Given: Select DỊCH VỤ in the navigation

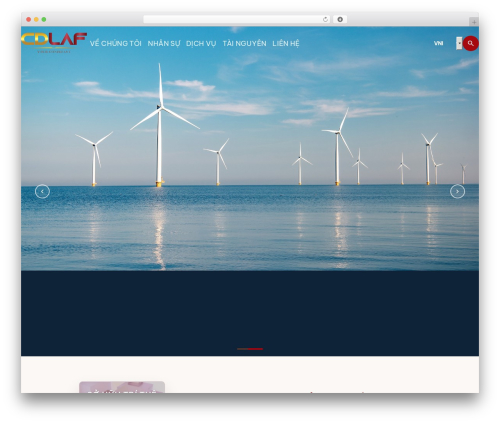Looking at the screenshot, I should [201, 44].
